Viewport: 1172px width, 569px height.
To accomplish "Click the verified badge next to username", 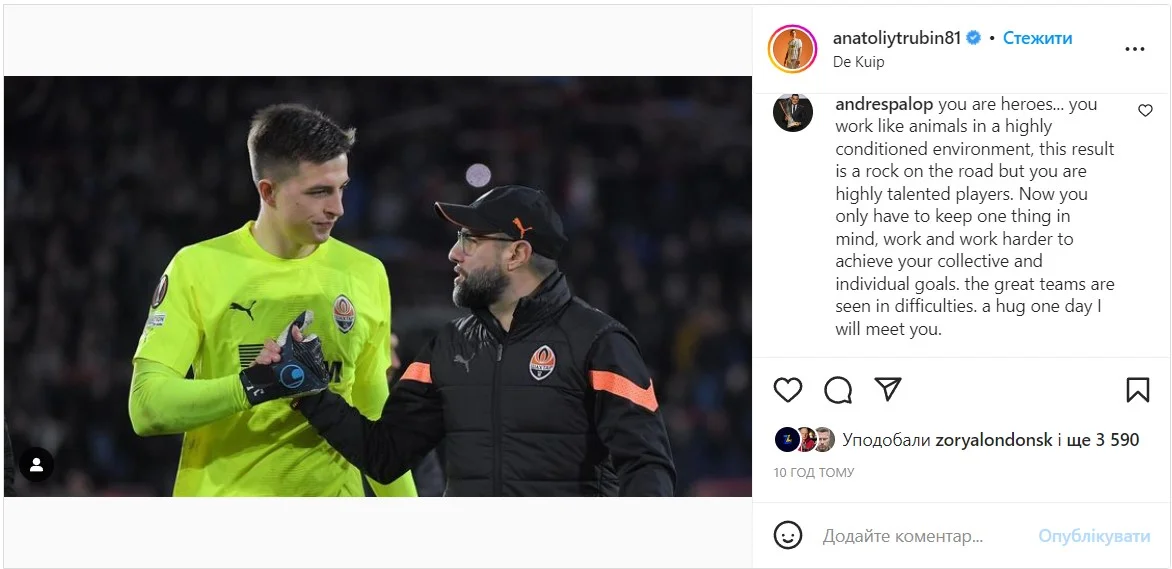I will [x=973, y=38].
